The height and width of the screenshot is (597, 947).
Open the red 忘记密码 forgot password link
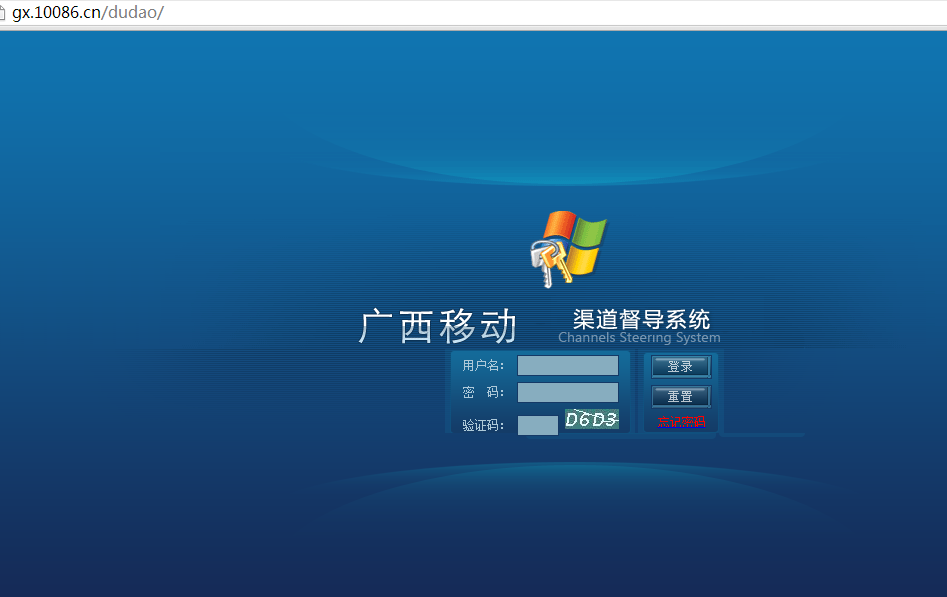pos(681,421)
